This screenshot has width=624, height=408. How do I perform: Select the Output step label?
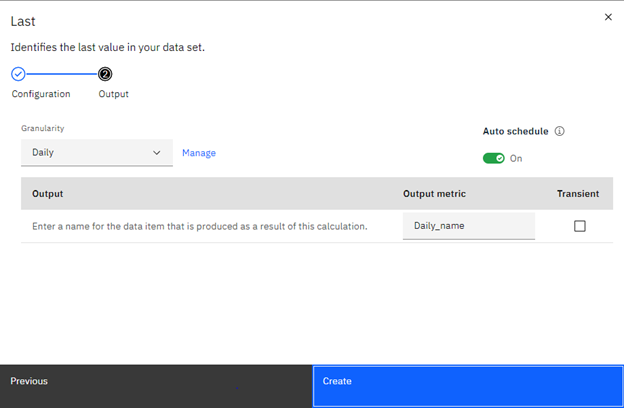113,94
